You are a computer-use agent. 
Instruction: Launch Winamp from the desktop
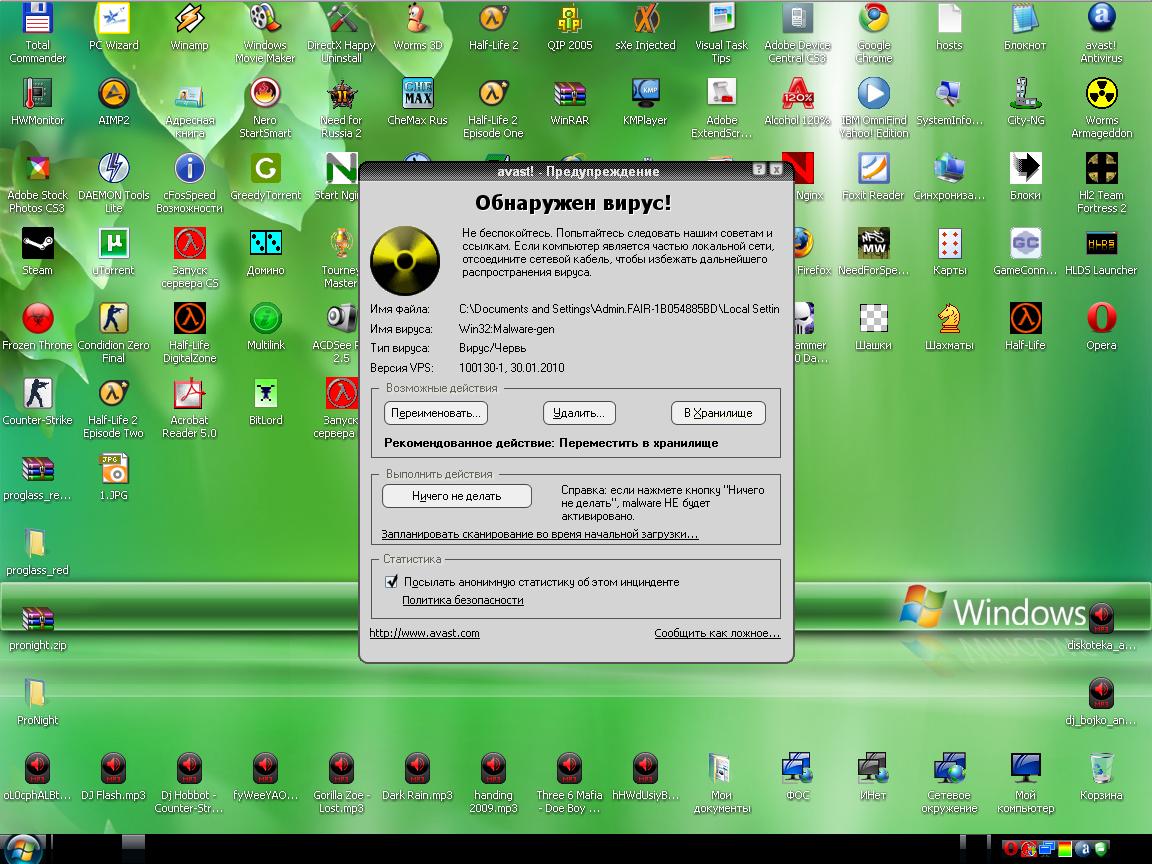click(x=189, y=20)
